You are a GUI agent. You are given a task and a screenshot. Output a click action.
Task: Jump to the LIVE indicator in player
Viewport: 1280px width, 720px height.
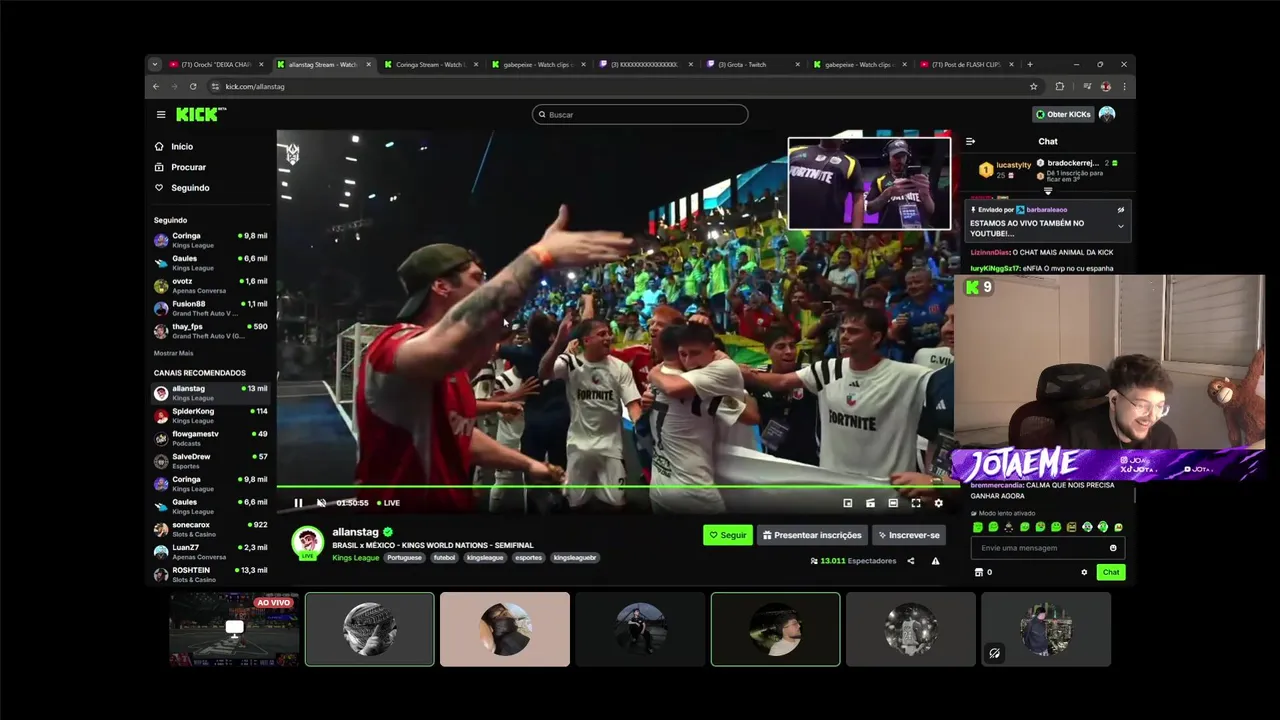(388, 503)
